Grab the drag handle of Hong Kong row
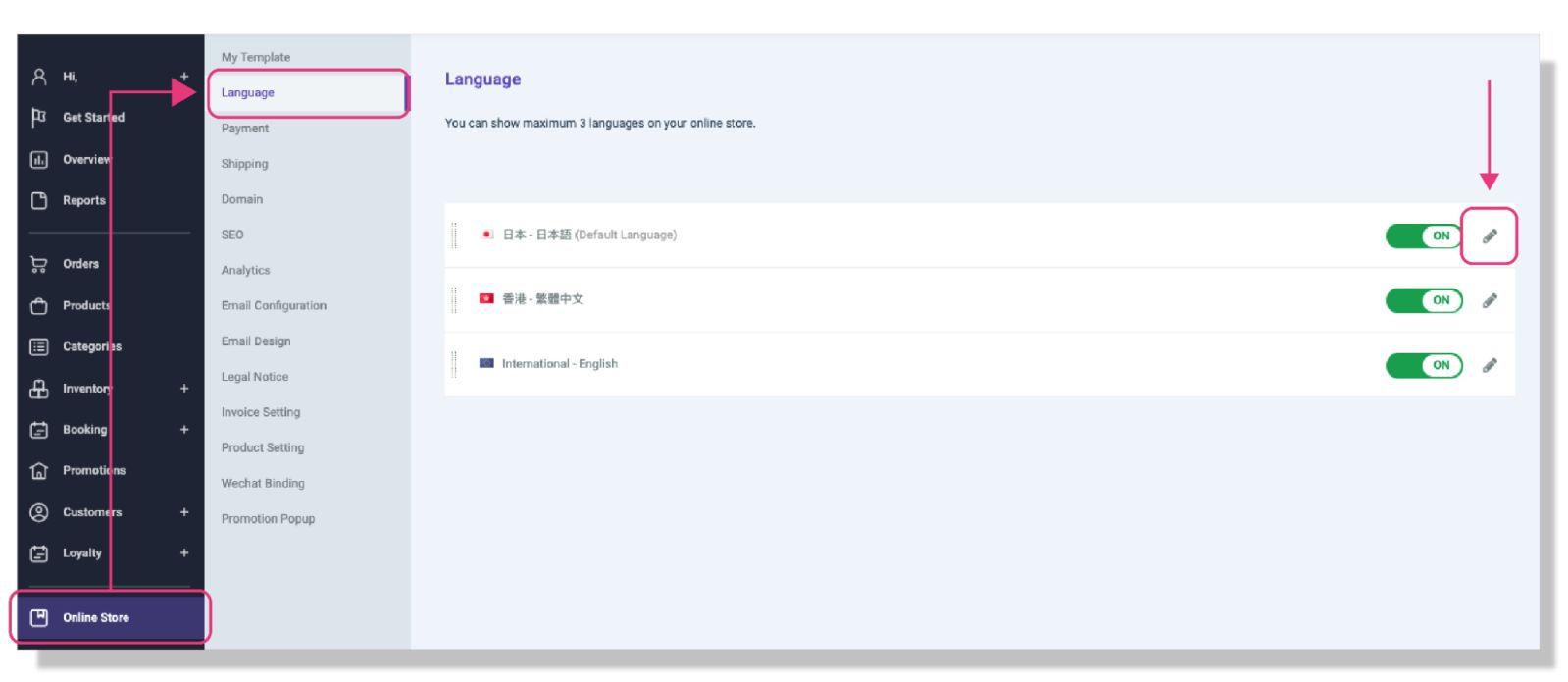This screenshot has height=682, width=1568. click(454, 299)
